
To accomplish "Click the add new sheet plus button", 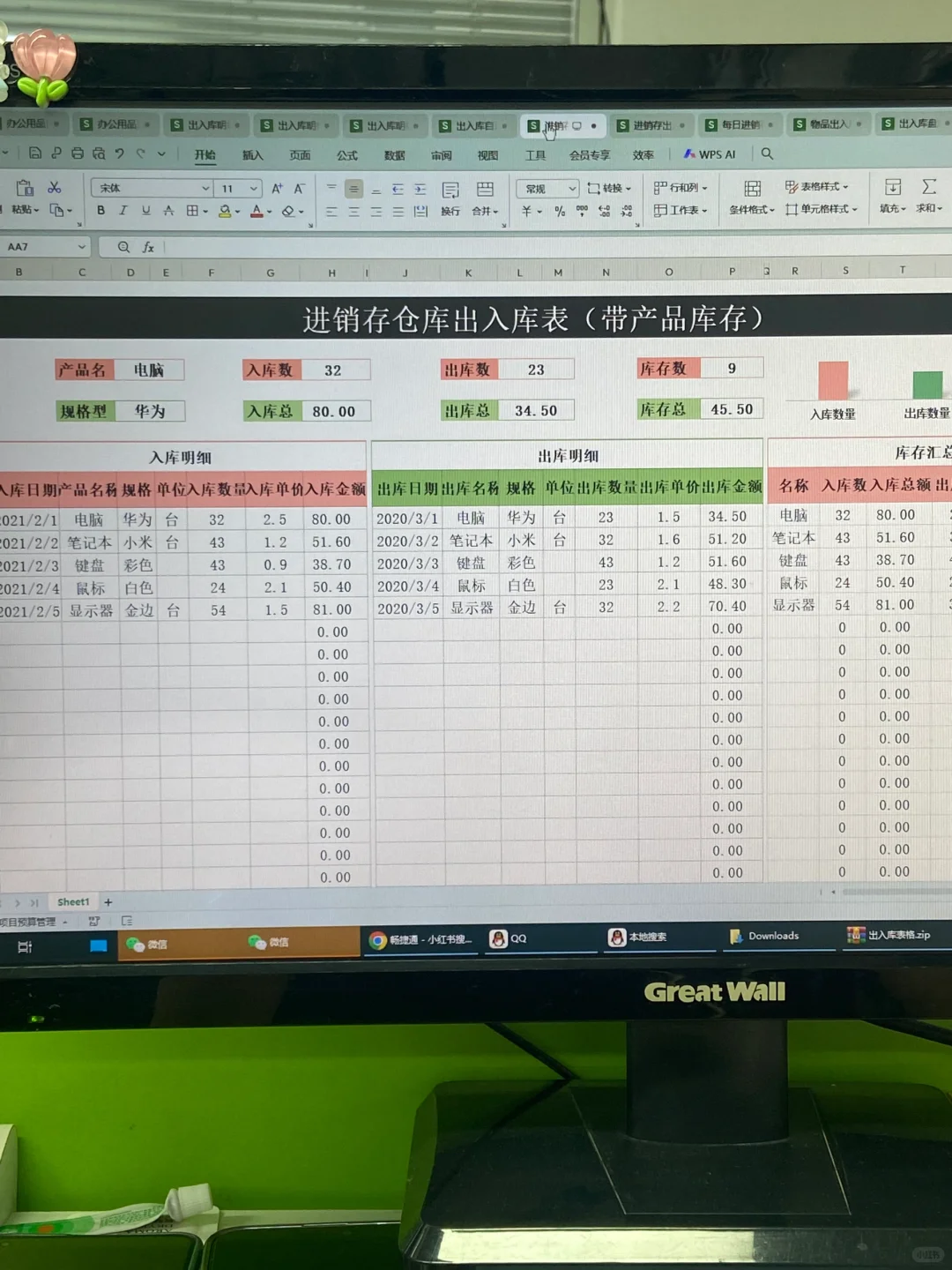I will (108, 902).
